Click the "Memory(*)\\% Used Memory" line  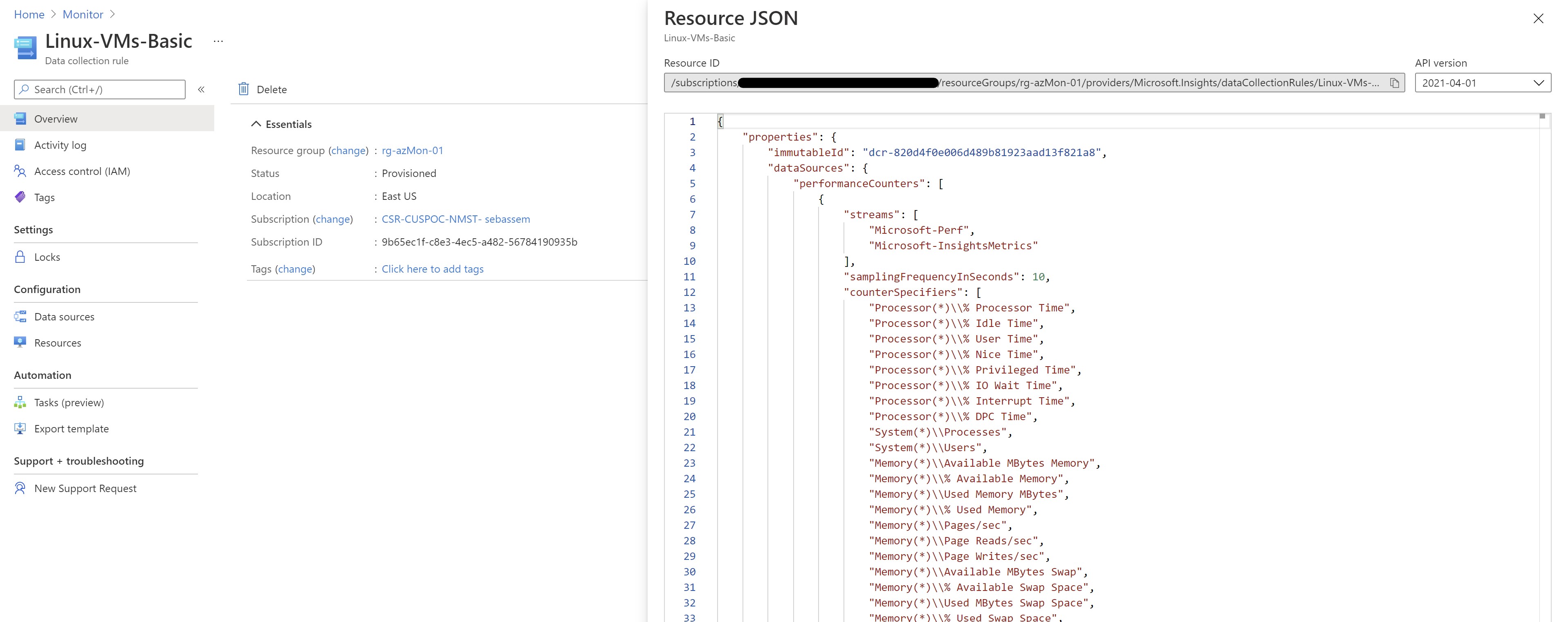tap(953, 510)
